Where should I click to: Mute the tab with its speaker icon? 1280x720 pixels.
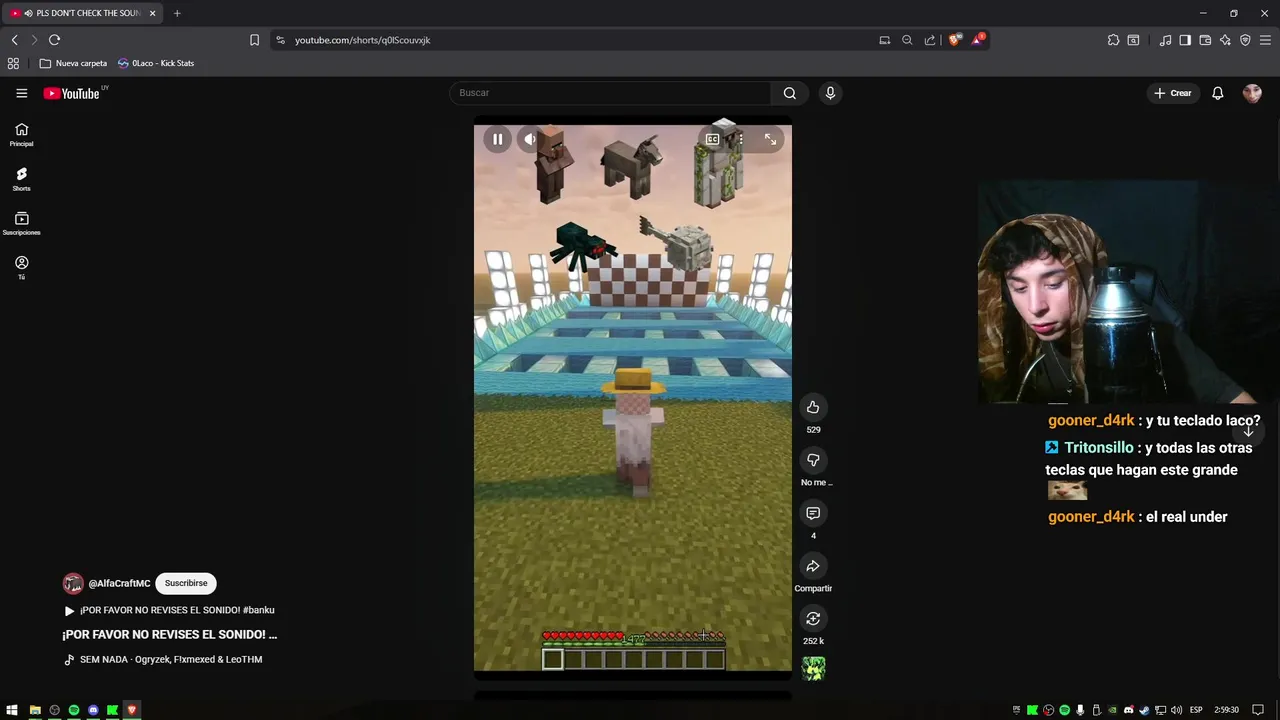28,13
